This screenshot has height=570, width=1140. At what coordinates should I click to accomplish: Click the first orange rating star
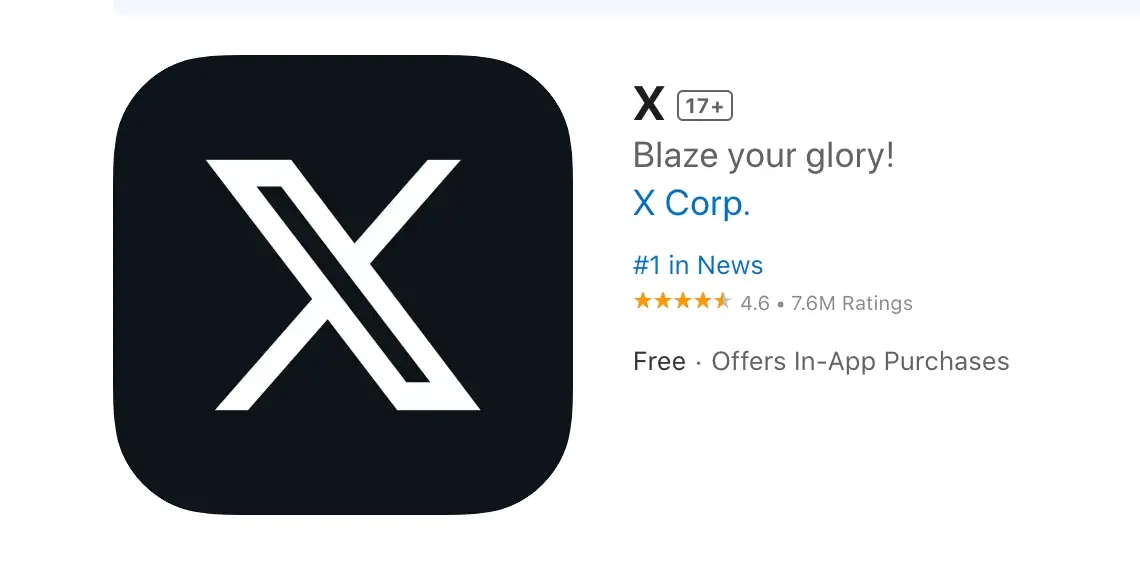point(643,301)
